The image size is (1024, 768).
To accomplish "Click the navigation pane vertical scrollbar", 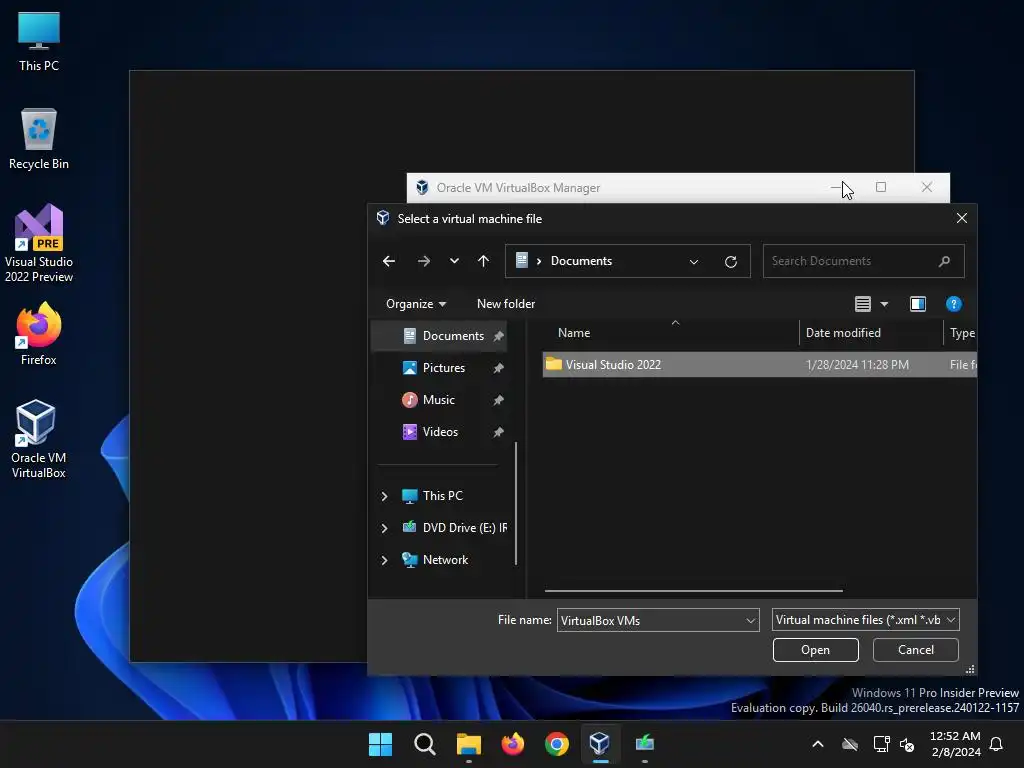I will tap(516, 503).
